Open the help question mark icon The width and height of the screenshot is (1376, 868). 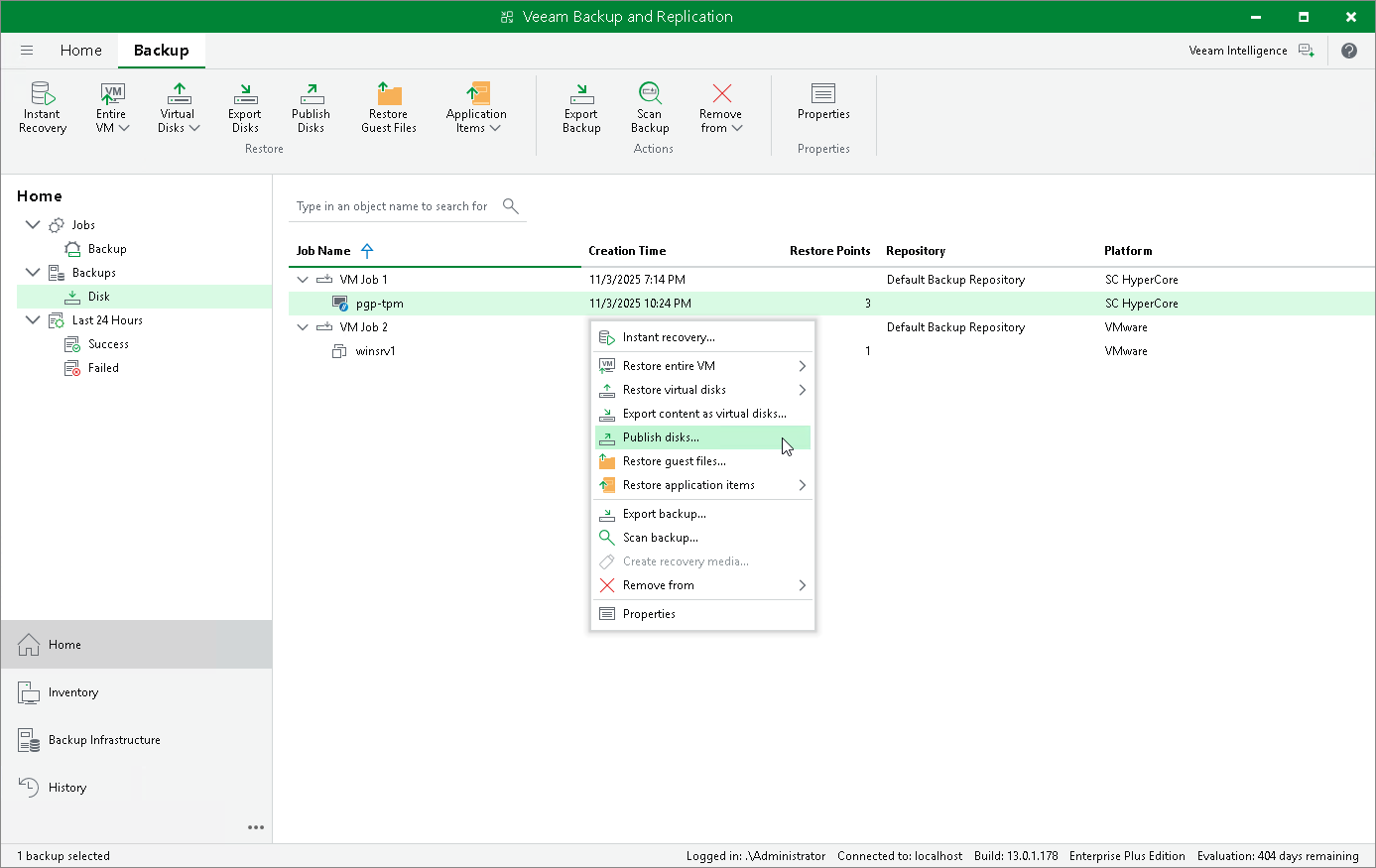click(1348, 51)
